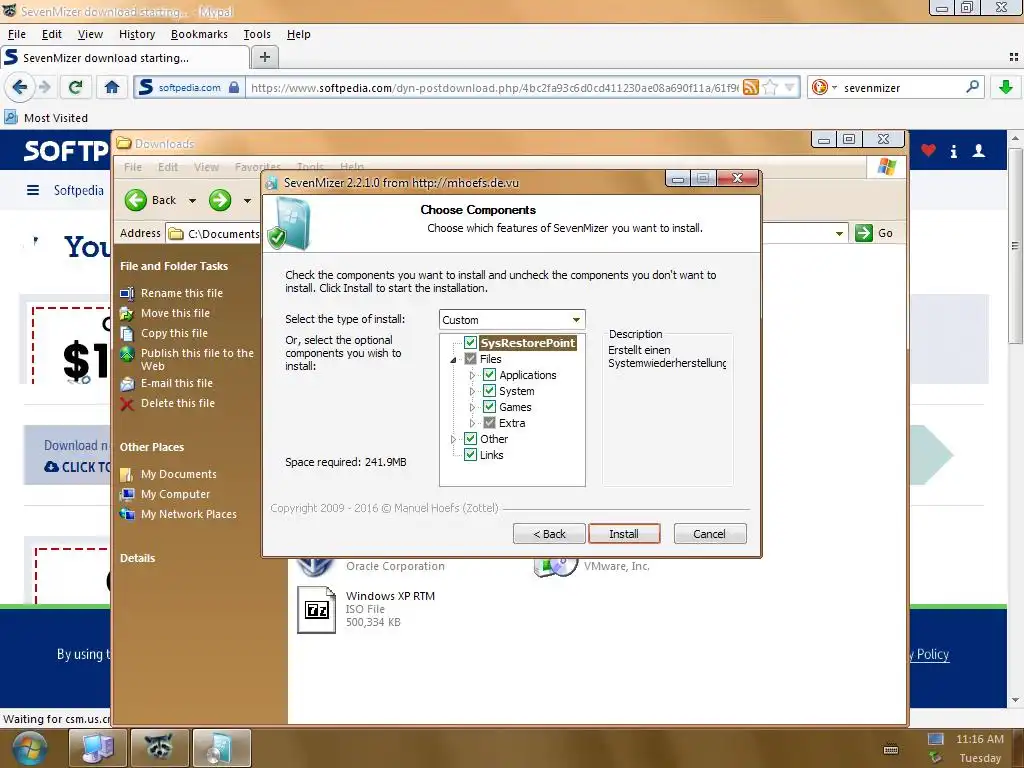Screen dimensions: 1024x768
Task: Click the magnifier search icon
Action: point(972,86)
